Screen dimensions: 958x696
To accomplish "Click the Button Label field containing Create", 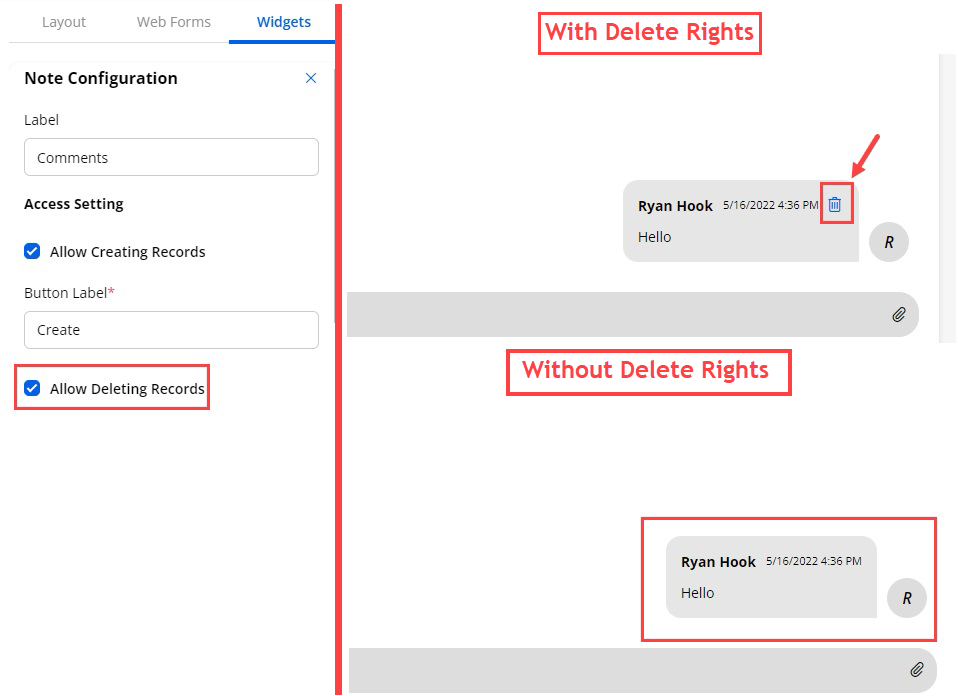I will [171, 329].
